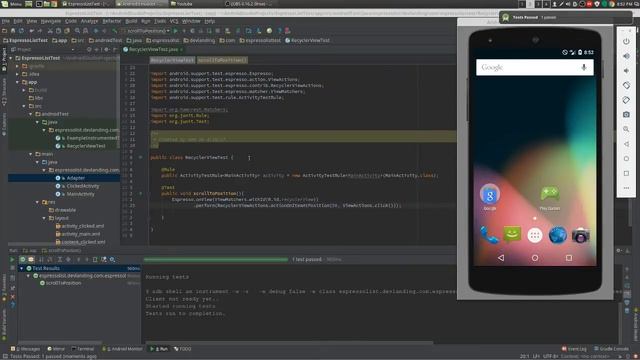Open the File menu
Viewport: 640px width, 360px height.
6,21
